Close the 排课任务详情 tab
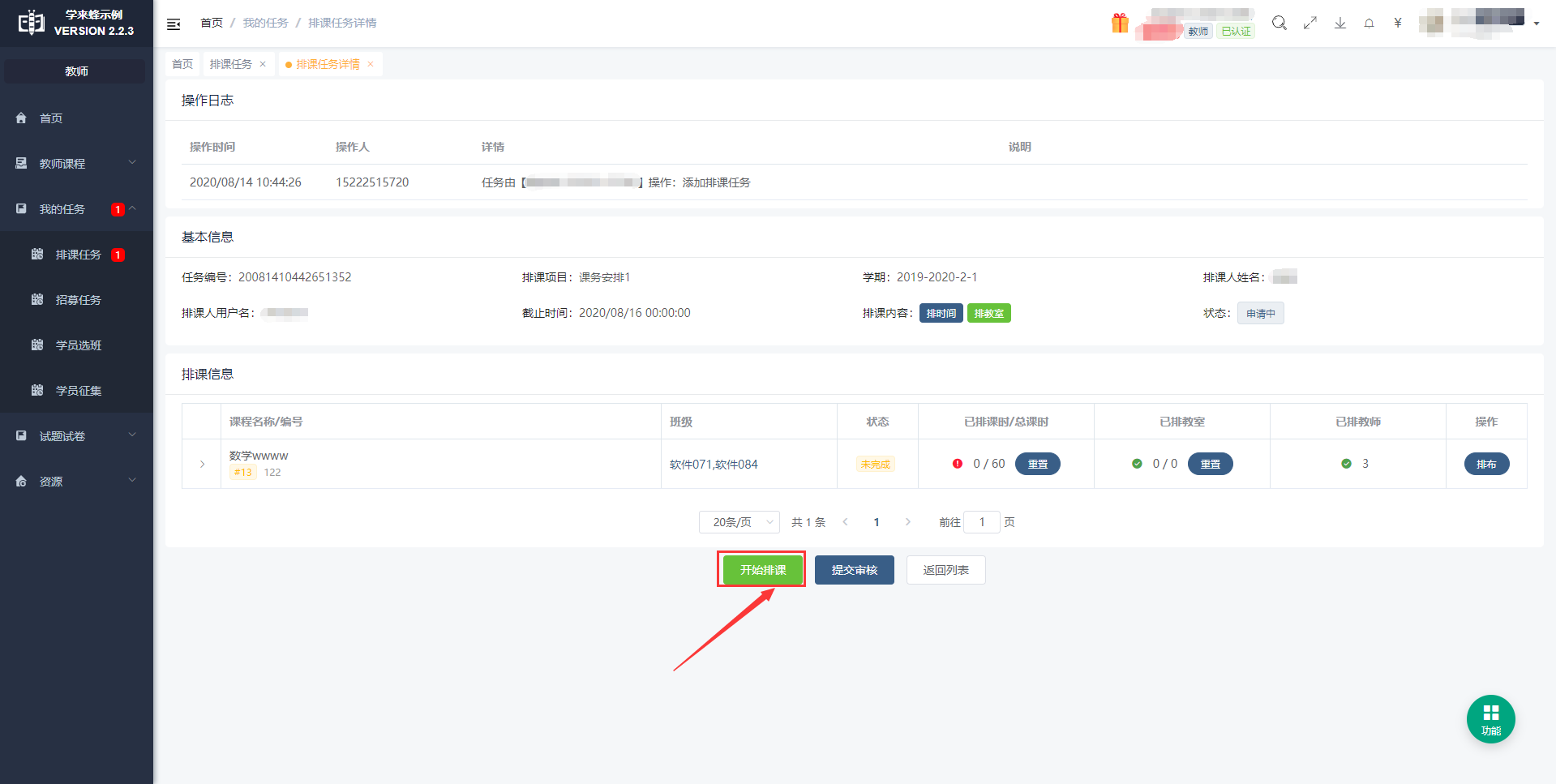The width and height of the screenshot is (1556, 784). pos(371,64)
